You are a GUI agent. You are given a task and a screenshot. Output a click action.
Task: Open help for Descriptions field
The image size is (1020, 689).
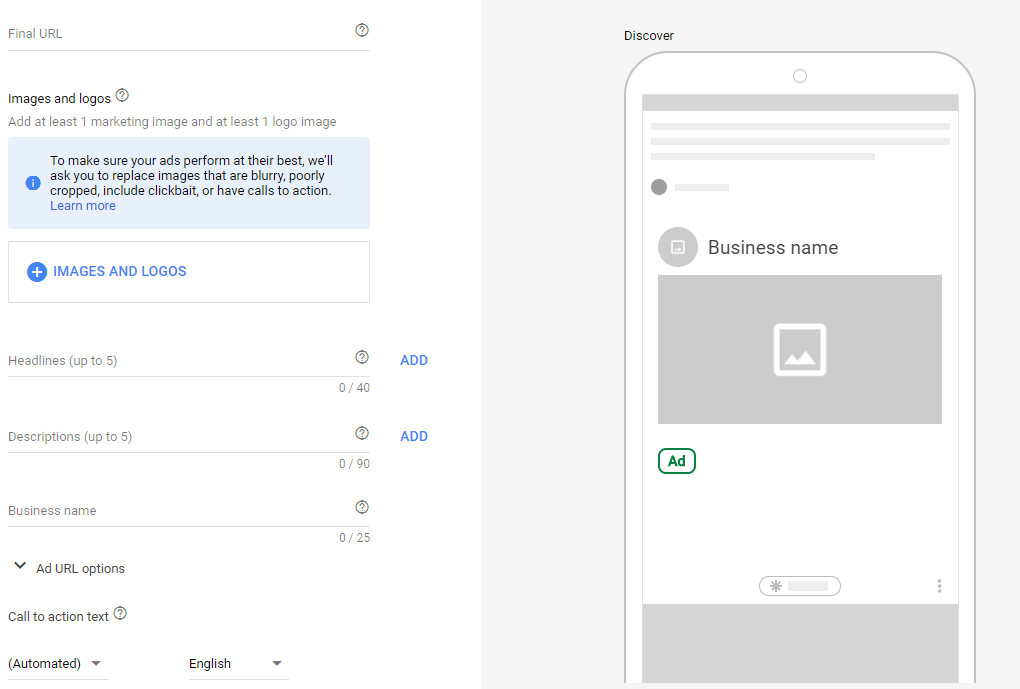pyautogui.click(x=362, y=433)
